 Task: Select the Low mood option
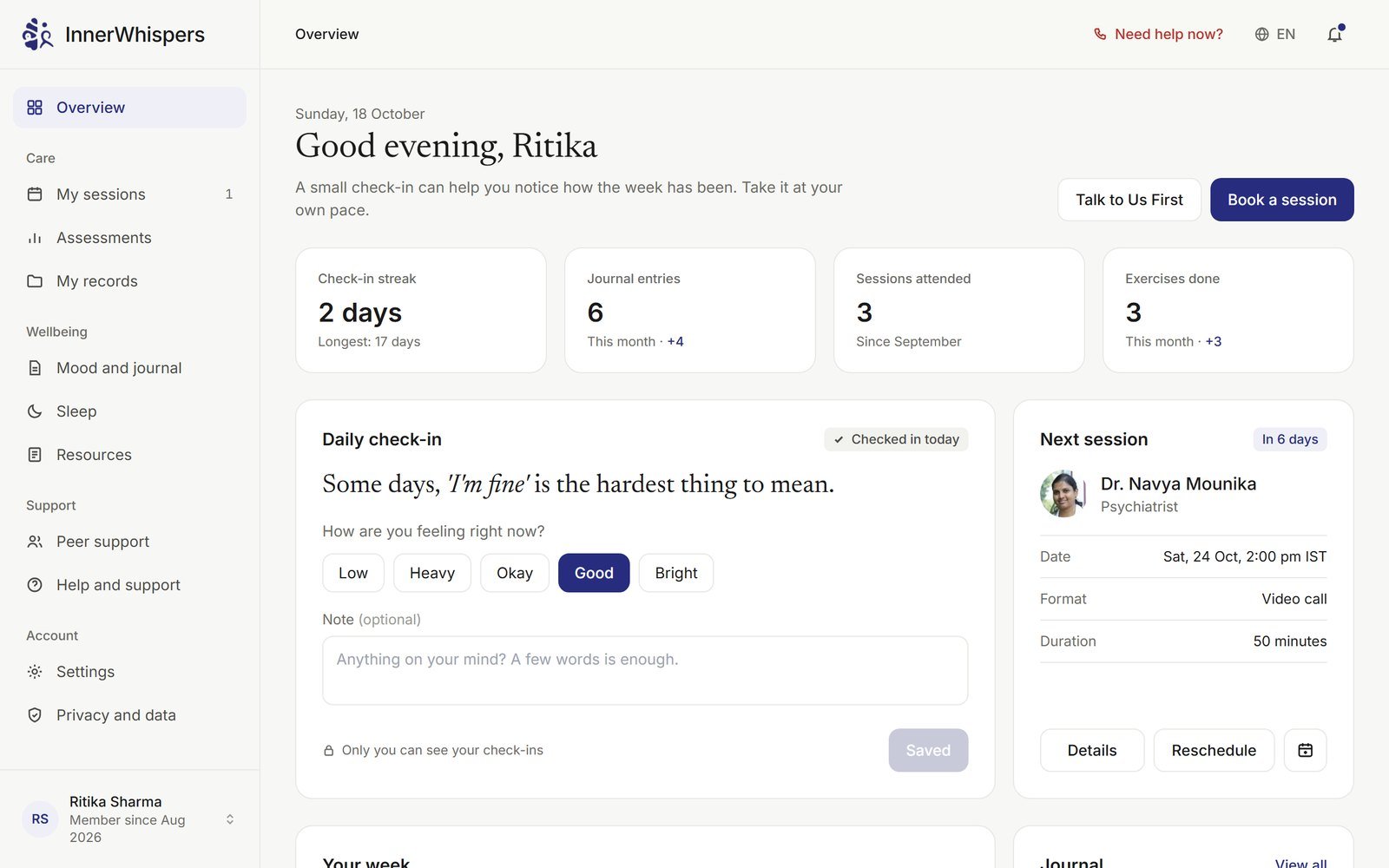(353, 573)
